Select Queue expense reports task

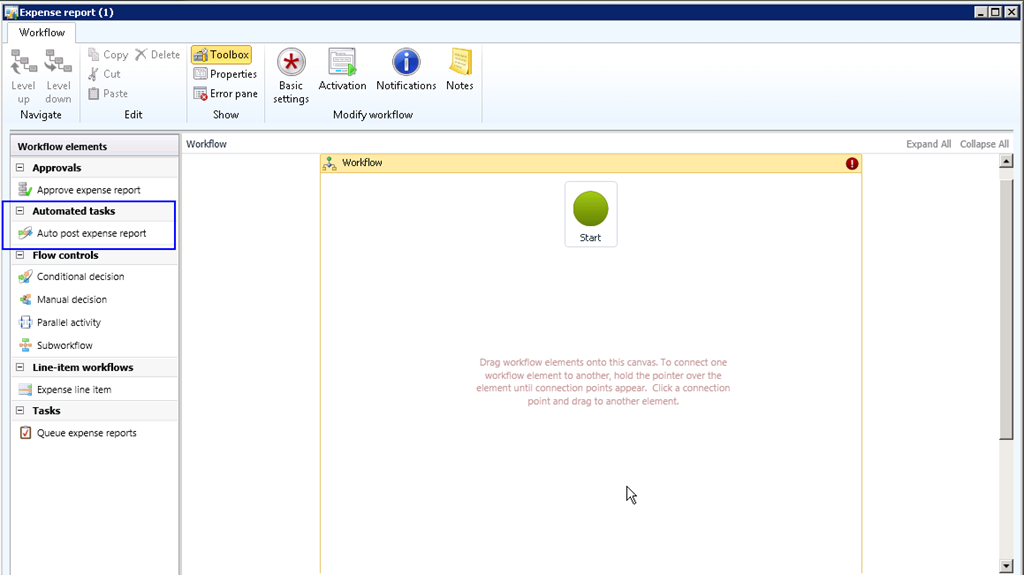[86, 433]
